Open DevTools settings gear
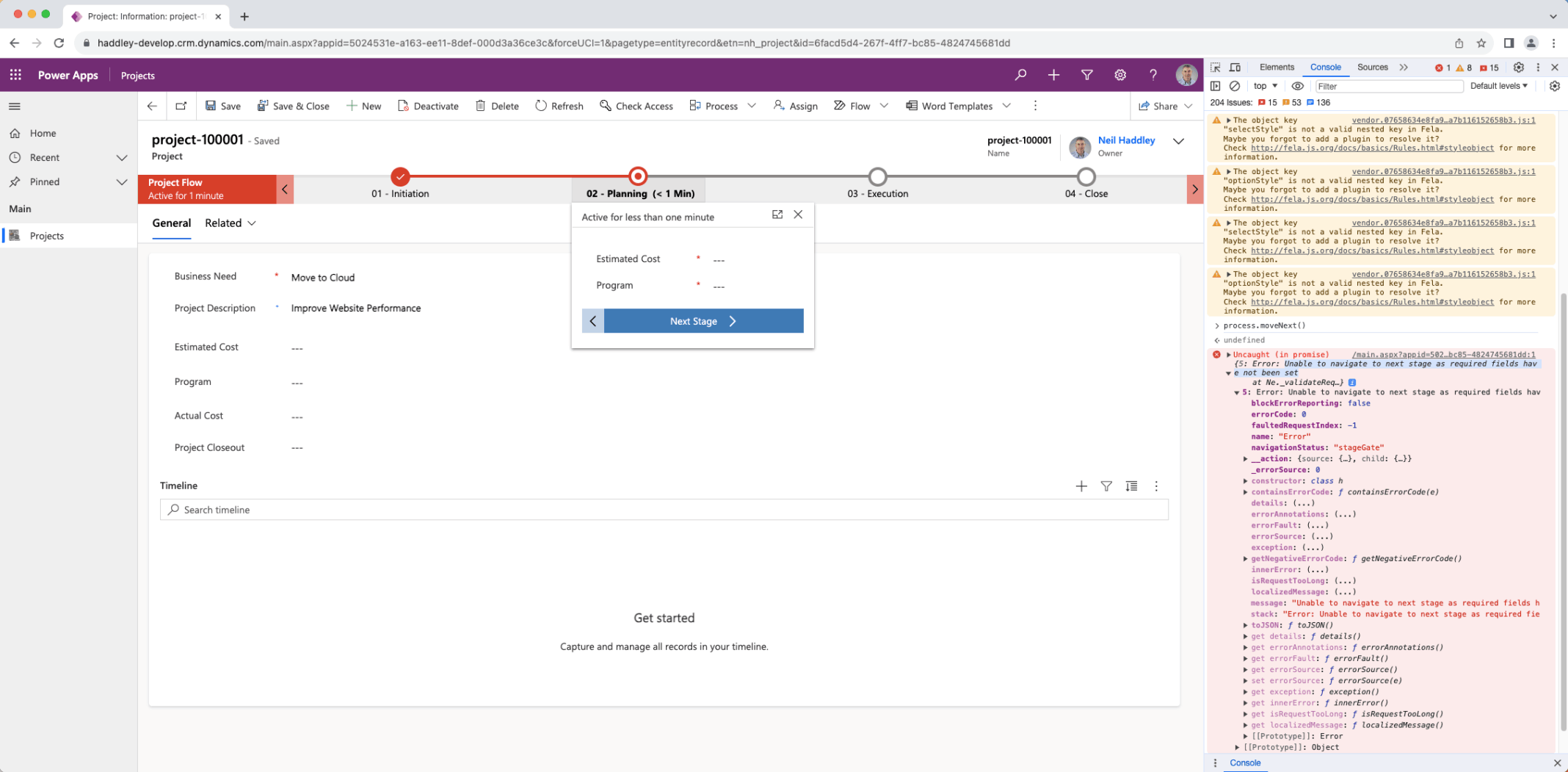The height and width of the screenshot is (772, 1568). (x=1518, y=68)
